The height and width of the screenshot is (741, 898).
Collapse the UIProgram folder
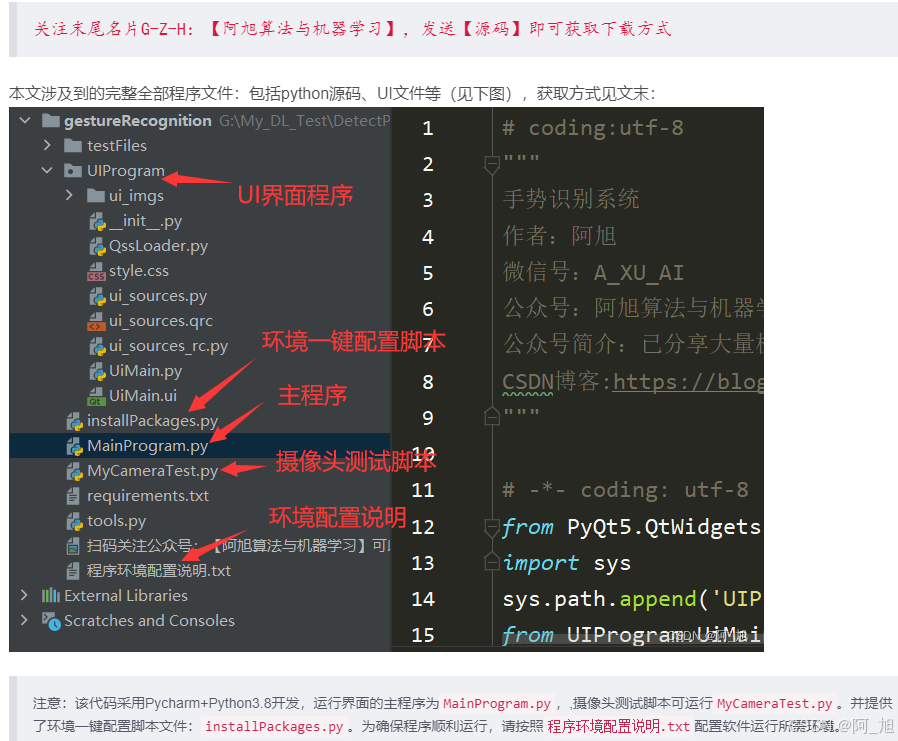(x=46, y=170)
